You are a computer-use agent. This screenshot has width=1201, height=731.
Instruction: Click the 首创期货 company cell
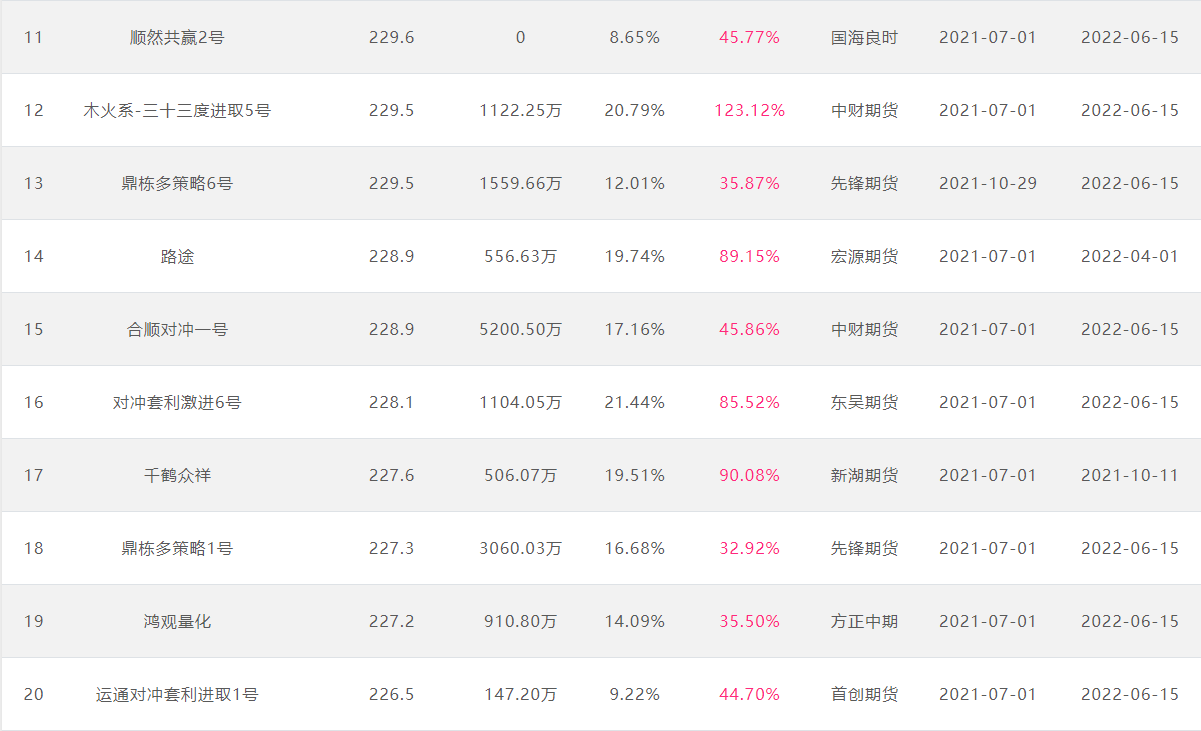(864, 694)
